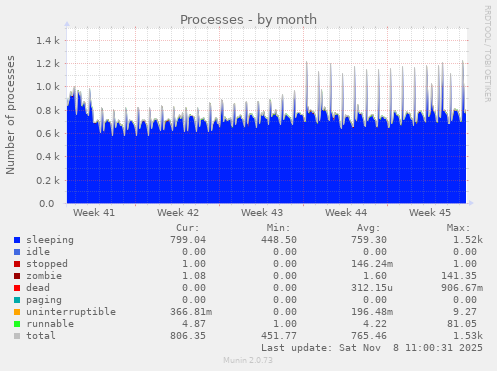
Task: Click sleeping average value 759.30
Action: point(369,240)
